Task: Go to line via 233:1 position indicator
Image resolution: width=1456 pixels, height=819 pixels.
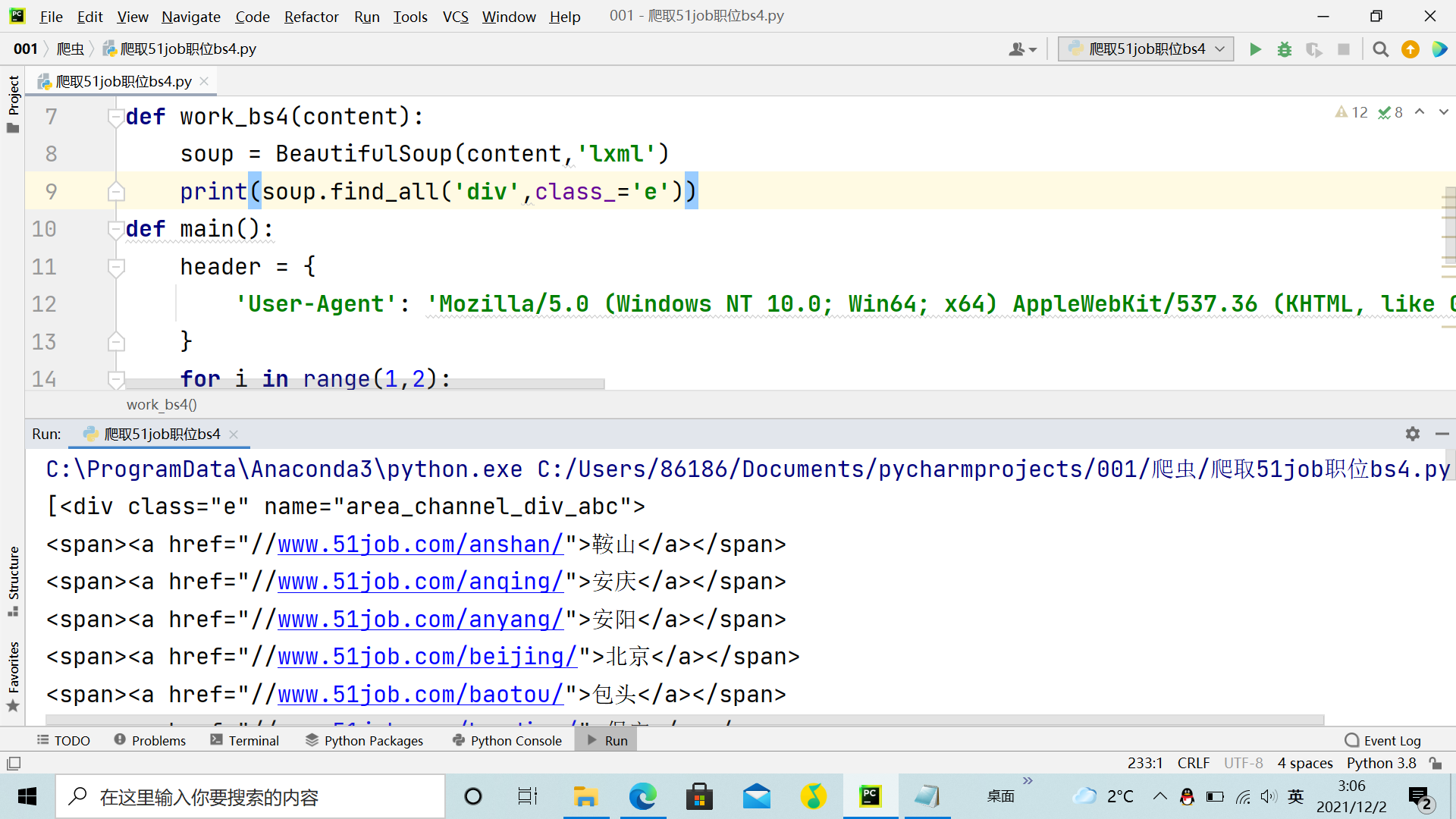Action: pyautogui.click(x=1144, y=763)
